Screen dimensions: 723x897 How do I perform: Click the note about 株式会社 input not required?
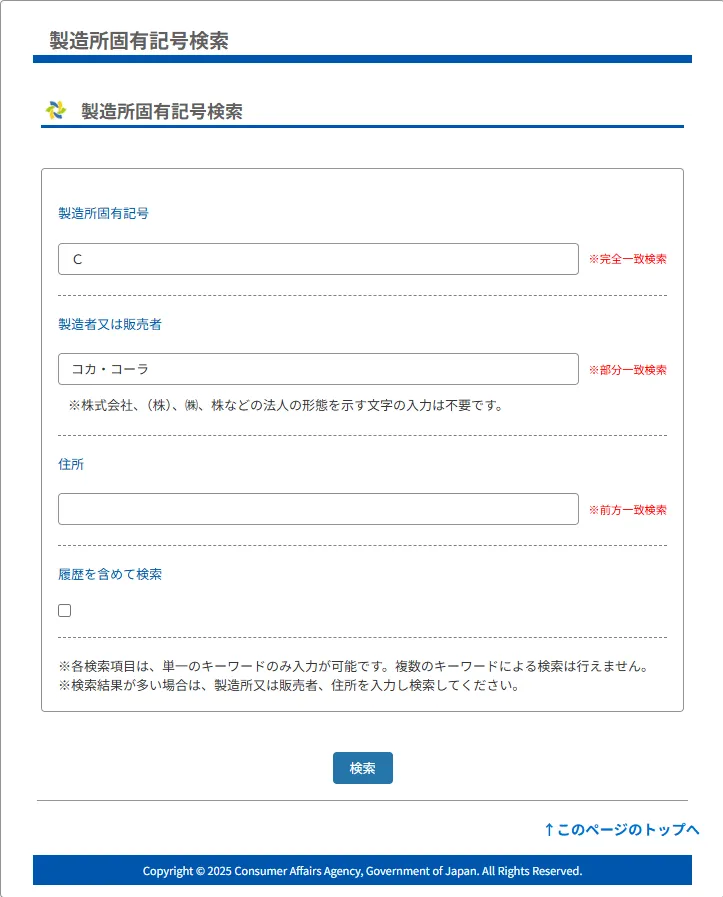(x=287, y=406)
